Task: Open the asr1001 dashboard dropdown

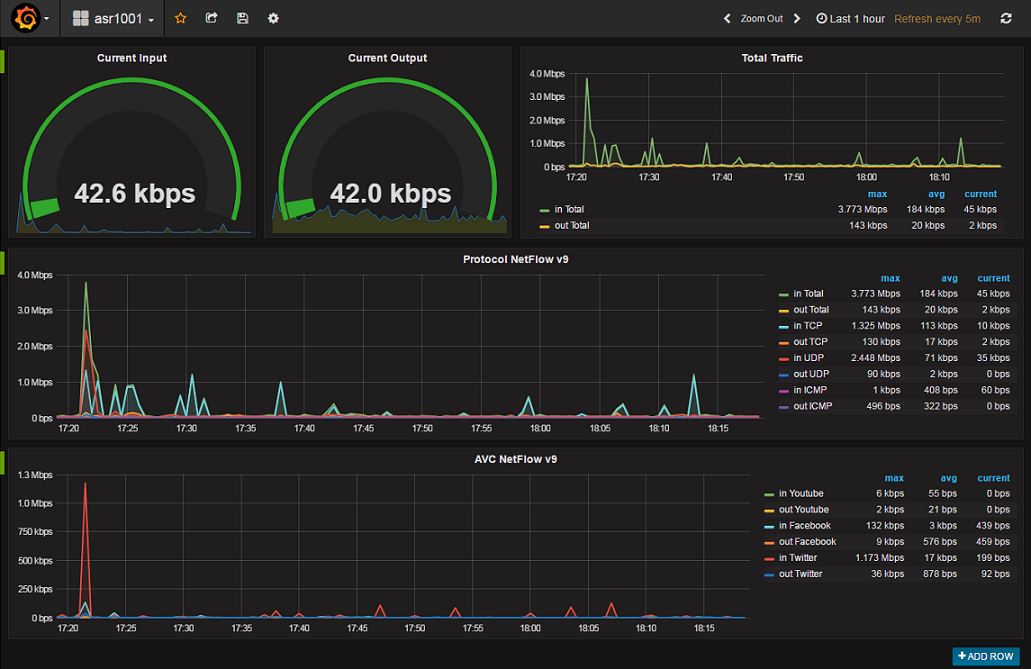Action: coord(117,18)
